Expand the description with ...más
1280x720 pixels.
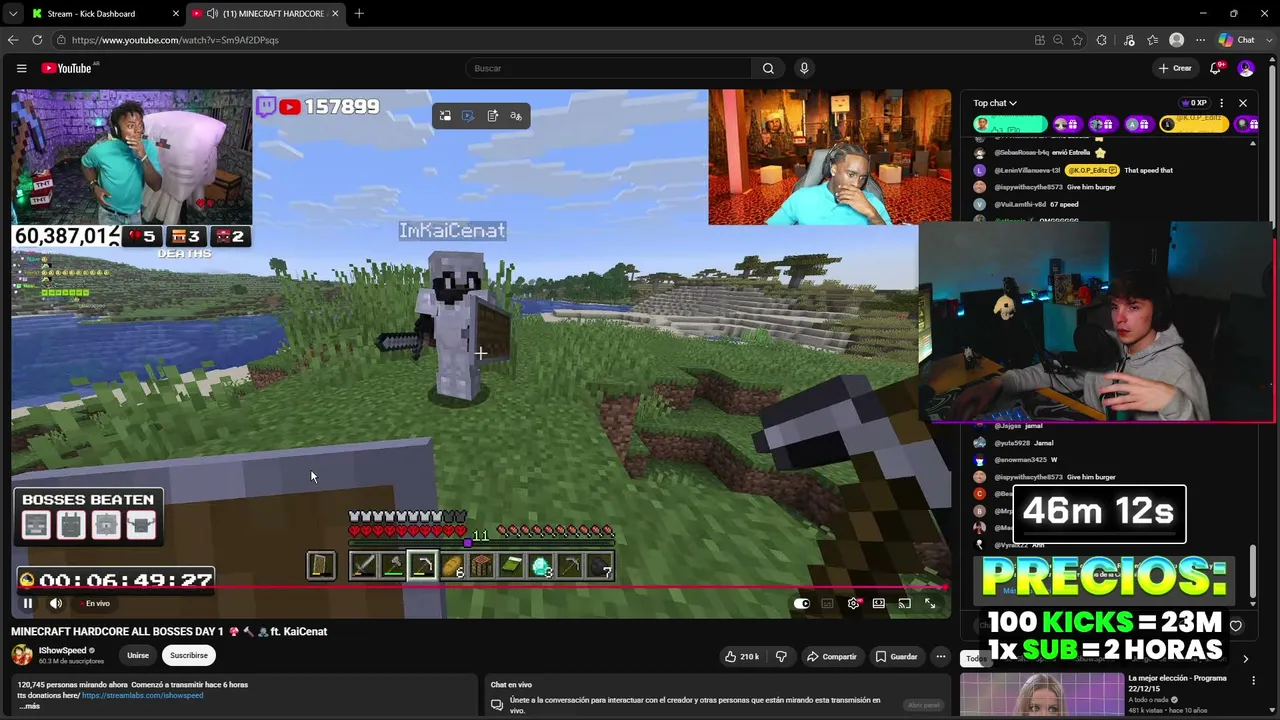pyautogui.click(x=28, y=706)
